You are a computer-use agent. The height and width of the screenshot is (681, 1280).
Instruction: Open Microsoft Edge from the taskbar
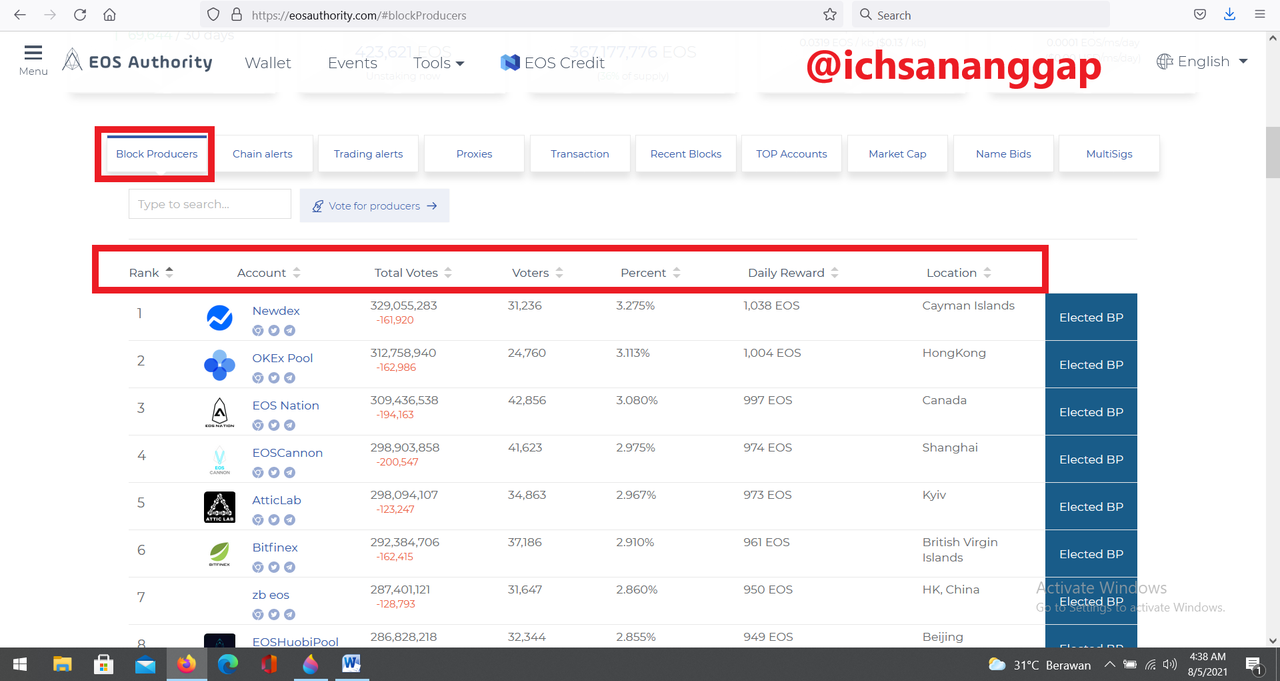point(227,664)
